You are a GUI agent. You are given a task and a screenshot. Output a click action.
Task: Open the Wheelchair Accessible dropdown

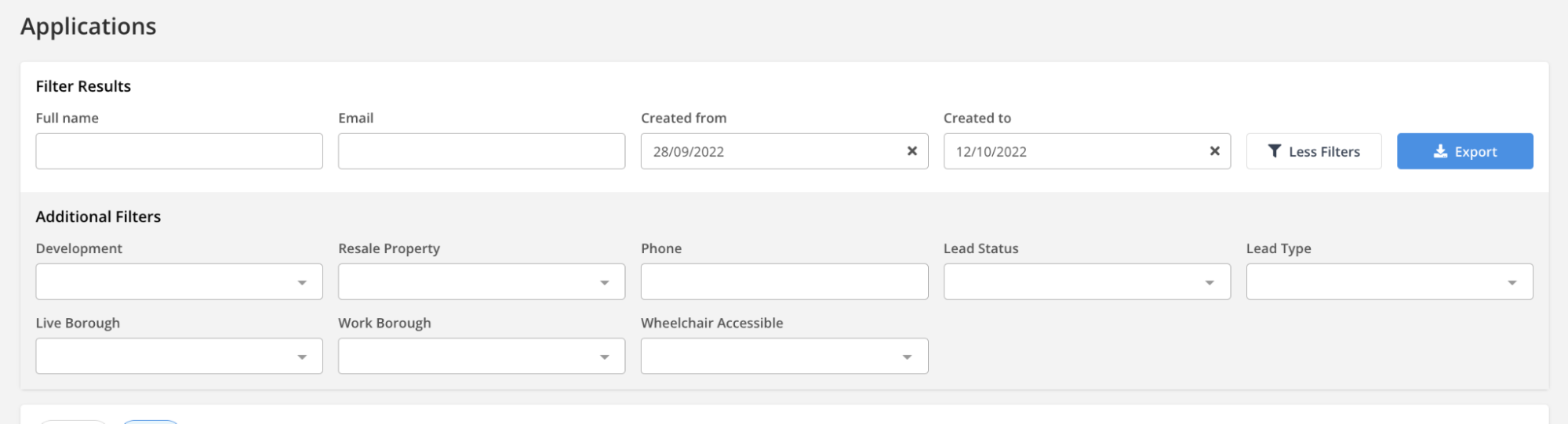784,357
